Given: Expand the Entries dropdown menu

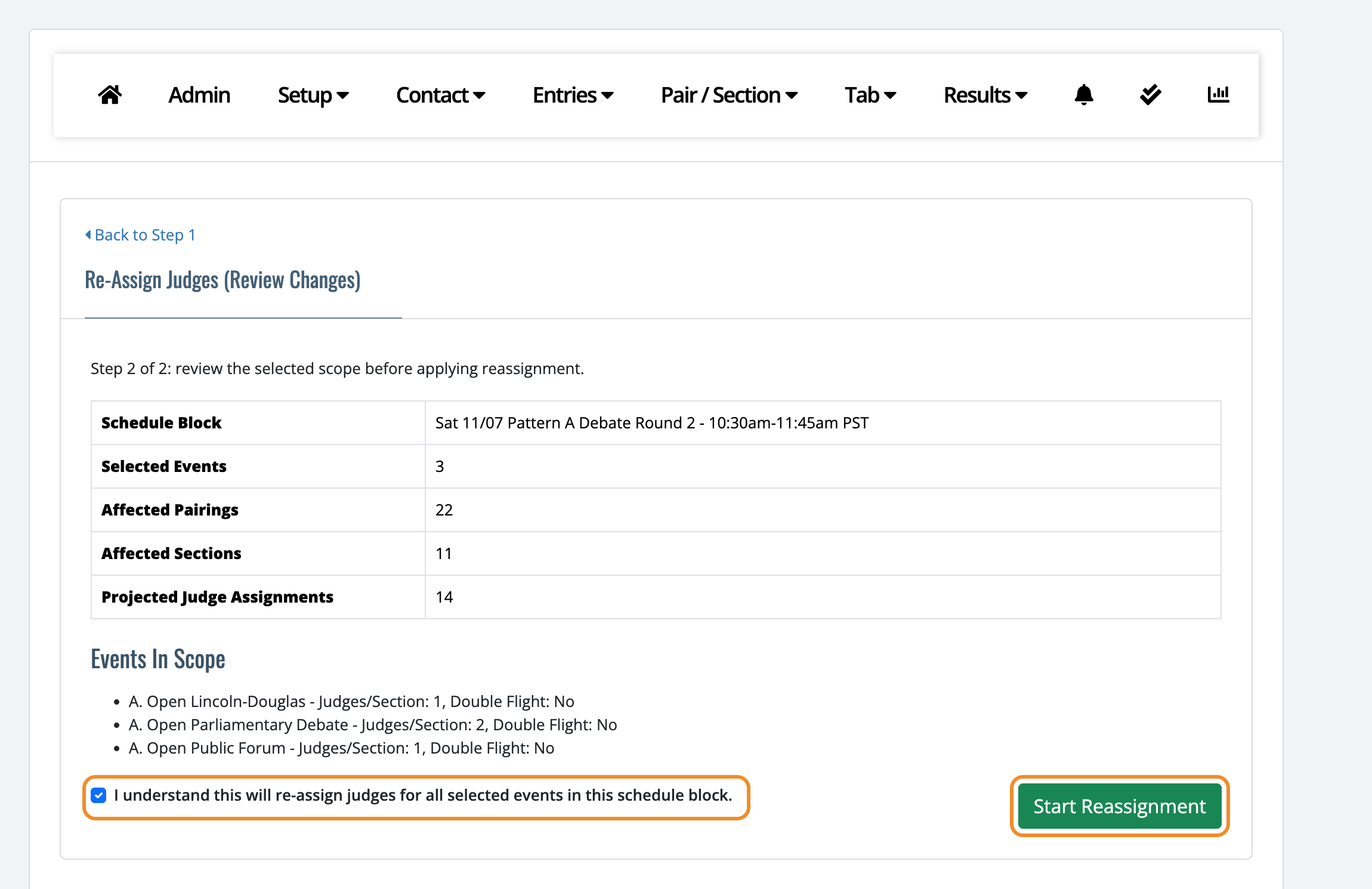Looking at the screenshot, I should [x=573, y=95].
